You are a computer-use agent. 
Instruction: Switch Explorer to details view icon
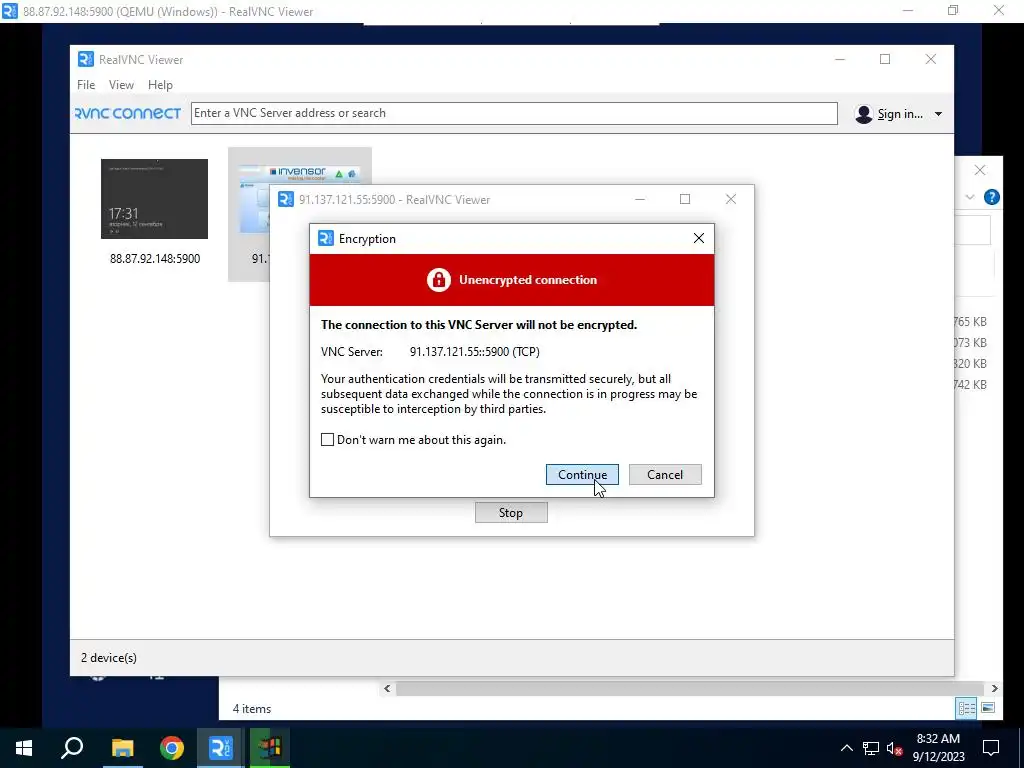(x=967, y=708)
